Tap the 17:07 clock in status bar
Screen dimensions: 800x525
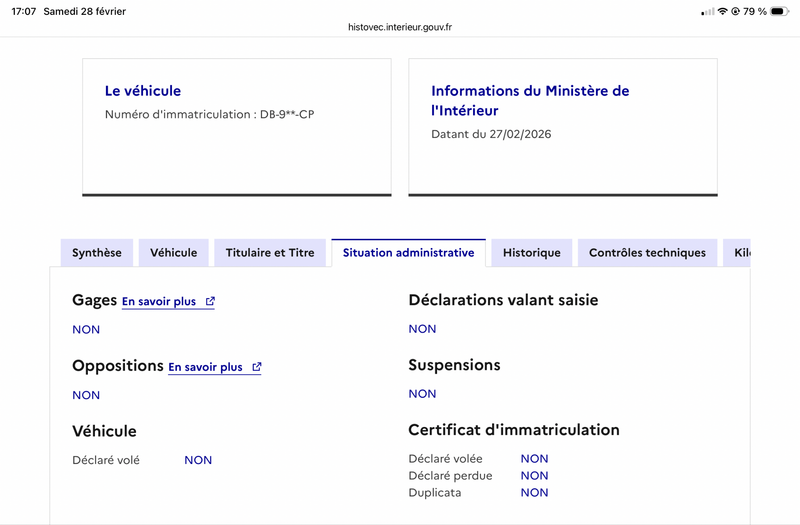point(24,11)
